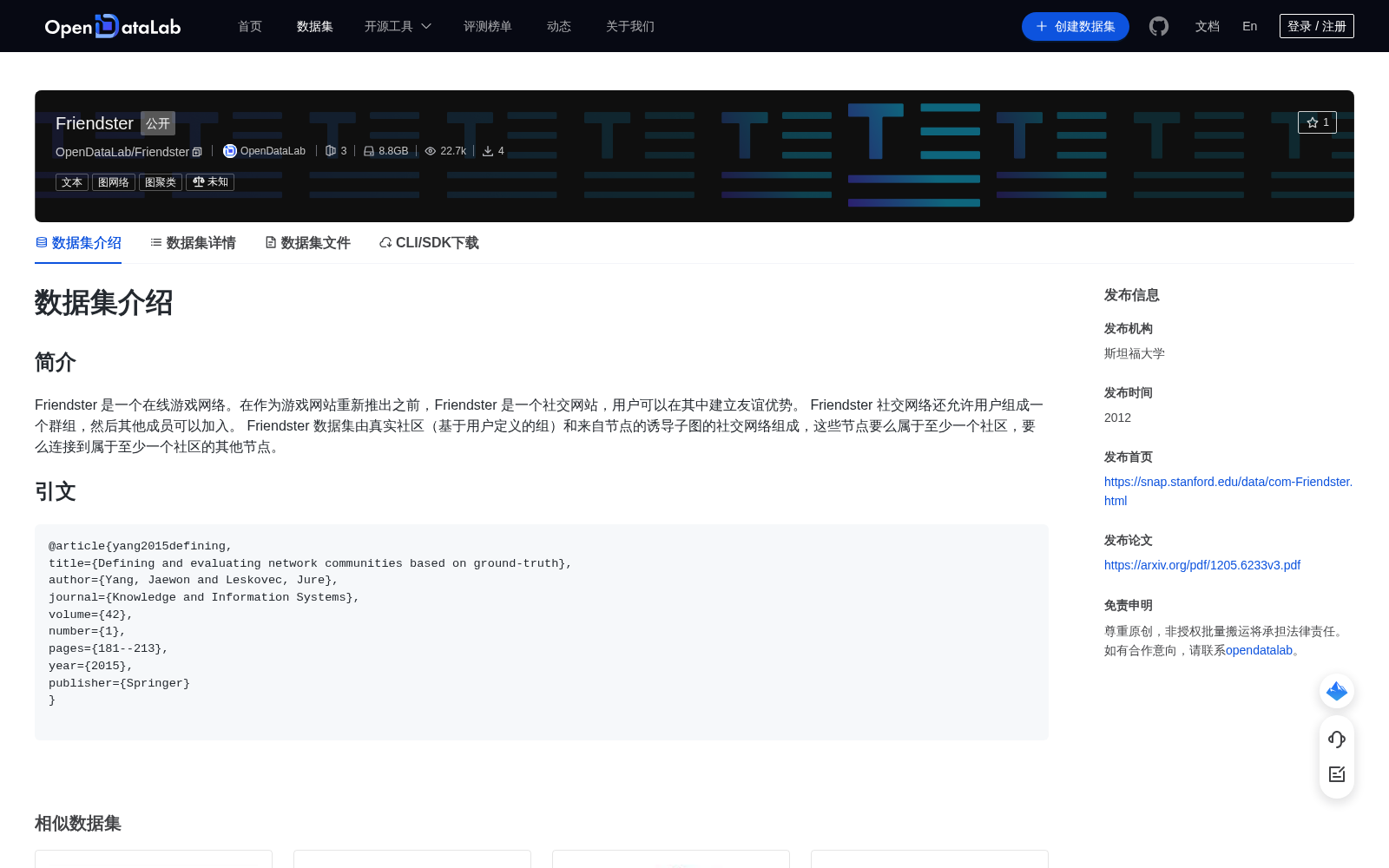Screen dimensions: 1389x868
Task: Click the file count icon showing 3
Action: (x=331, y=151)
